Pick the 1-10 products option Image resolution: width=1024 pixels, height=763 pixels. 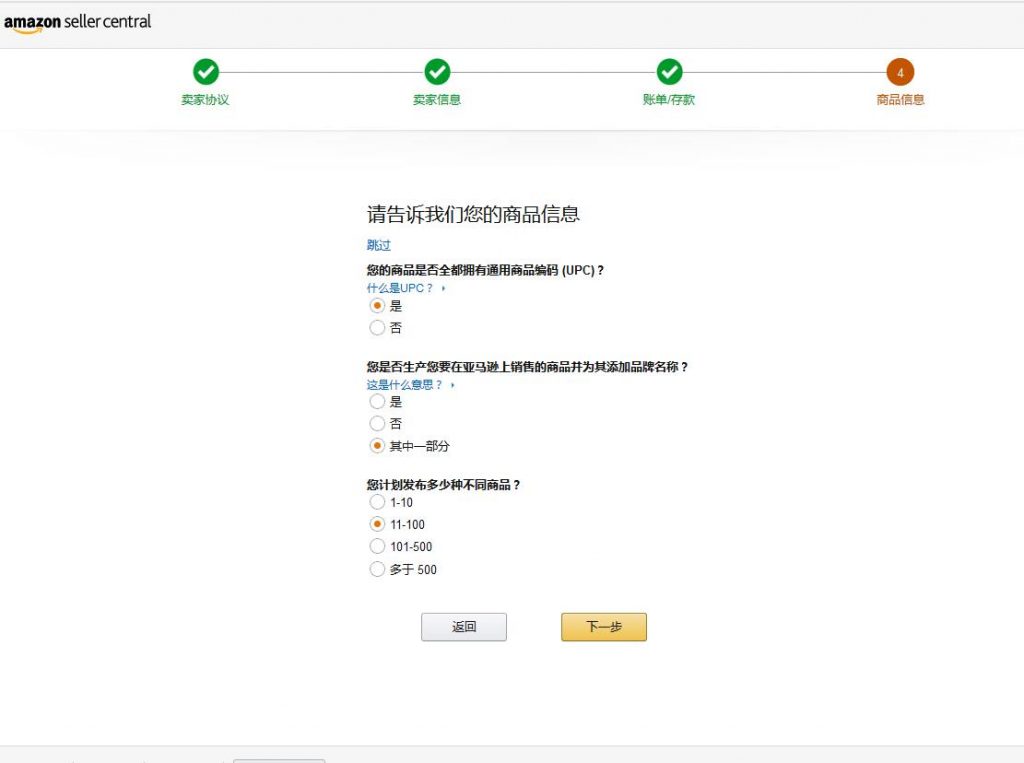click(377, 502)
